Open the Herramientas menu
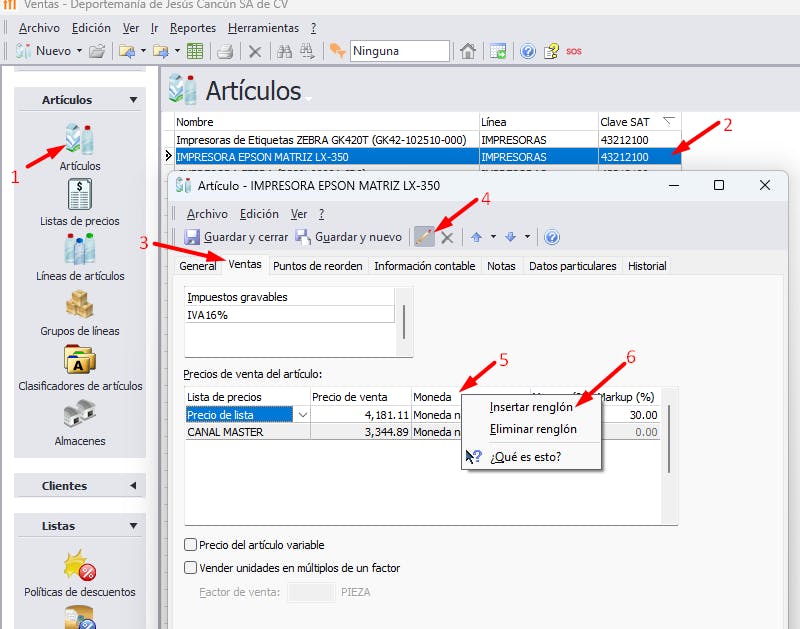Screen dimensions: 800x629 [263, 28]
